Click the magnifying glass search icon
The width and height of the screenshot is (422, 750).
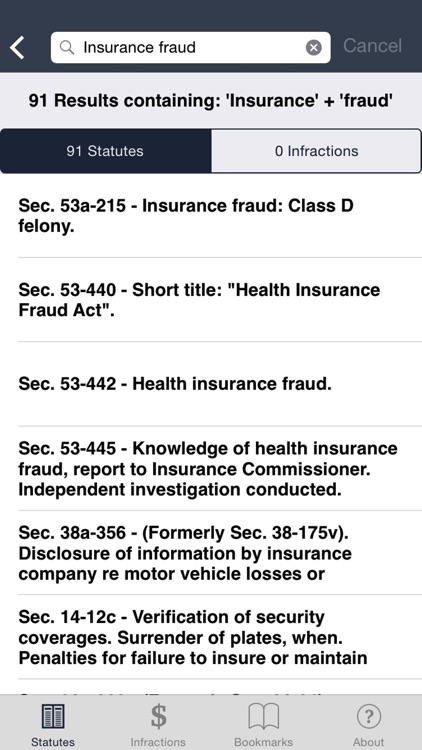tap(67, 47)
